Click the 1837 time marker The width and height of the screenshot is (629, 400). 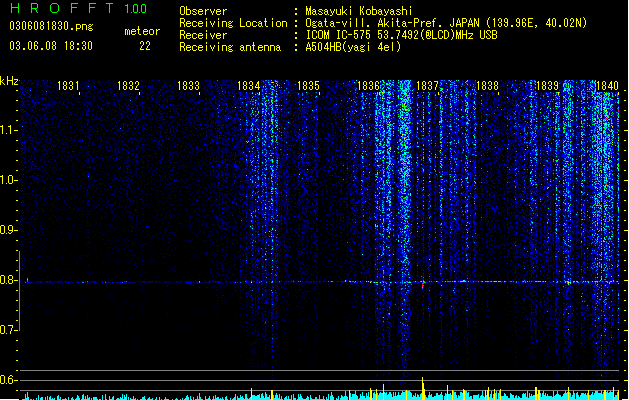click(x=428, y=86)
